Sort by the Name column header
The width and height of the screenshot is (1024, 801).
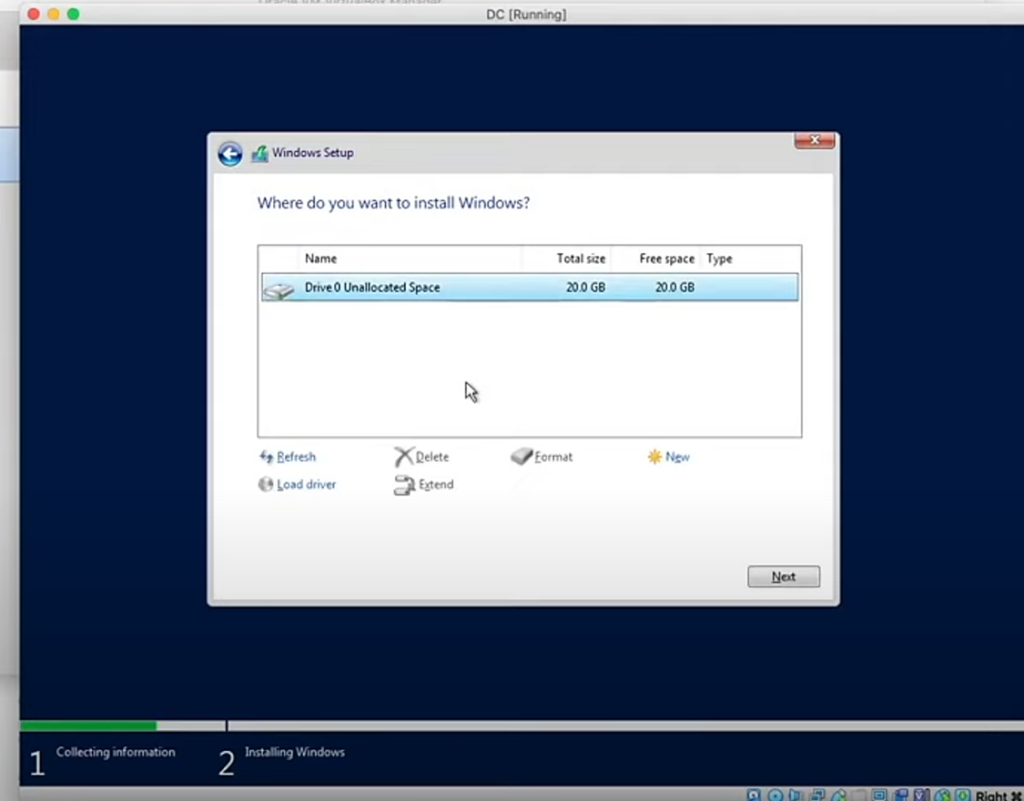[321, 258]
